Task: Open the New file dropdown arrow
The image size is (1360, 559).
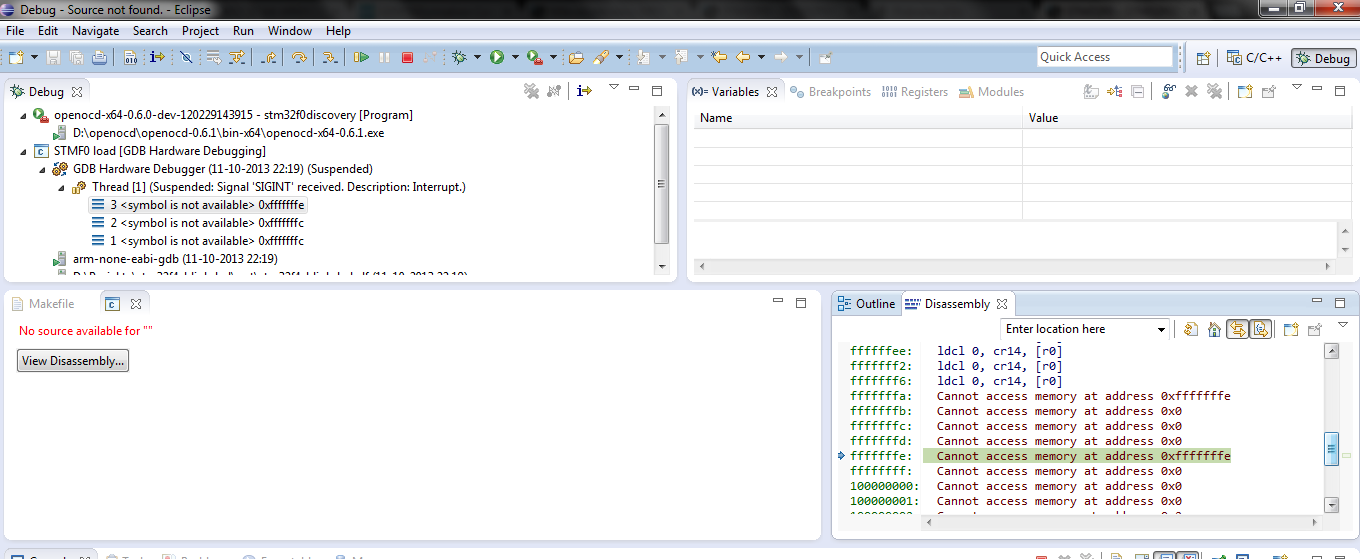Action: click(34, 57)
